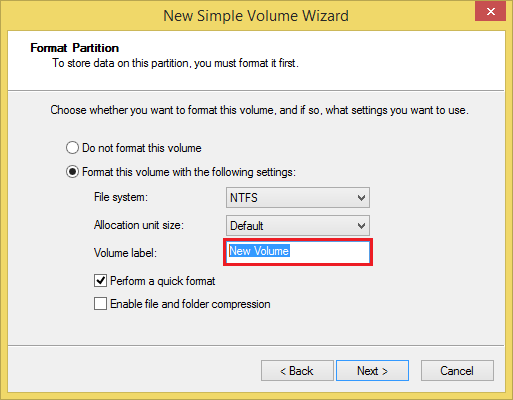Screen dimensions: 513x400
Task: Select the 'Do not format this volume' radio button
Action: point(72,148)
